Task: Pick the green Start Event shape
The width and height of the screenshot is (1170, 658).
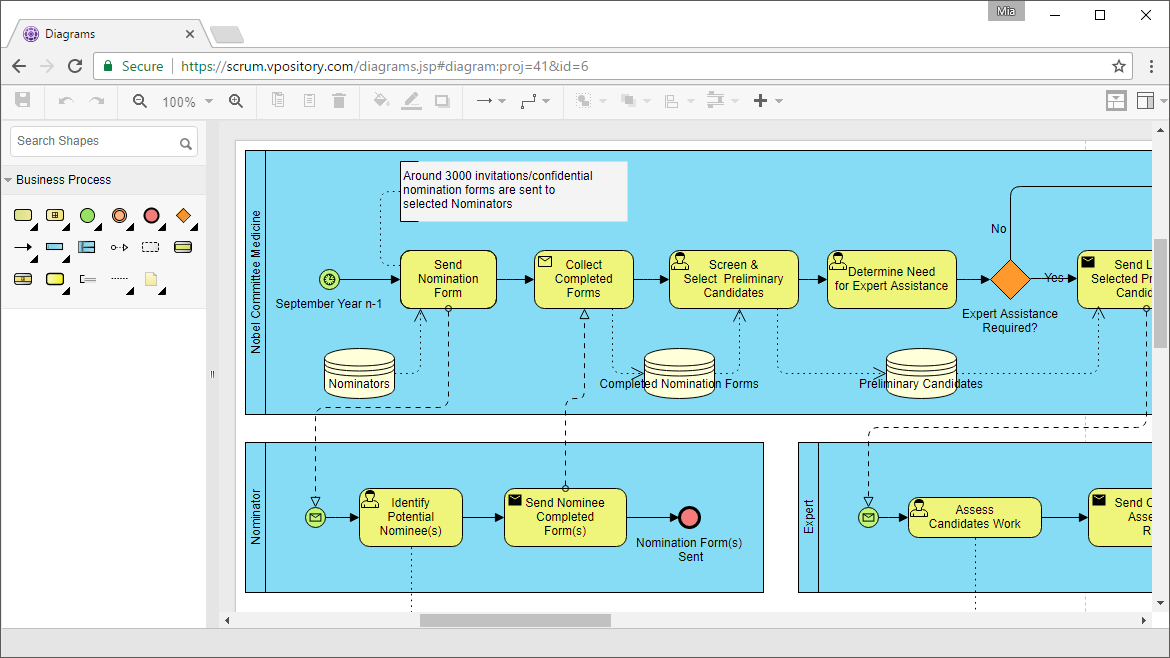Action: click(87, 216)
